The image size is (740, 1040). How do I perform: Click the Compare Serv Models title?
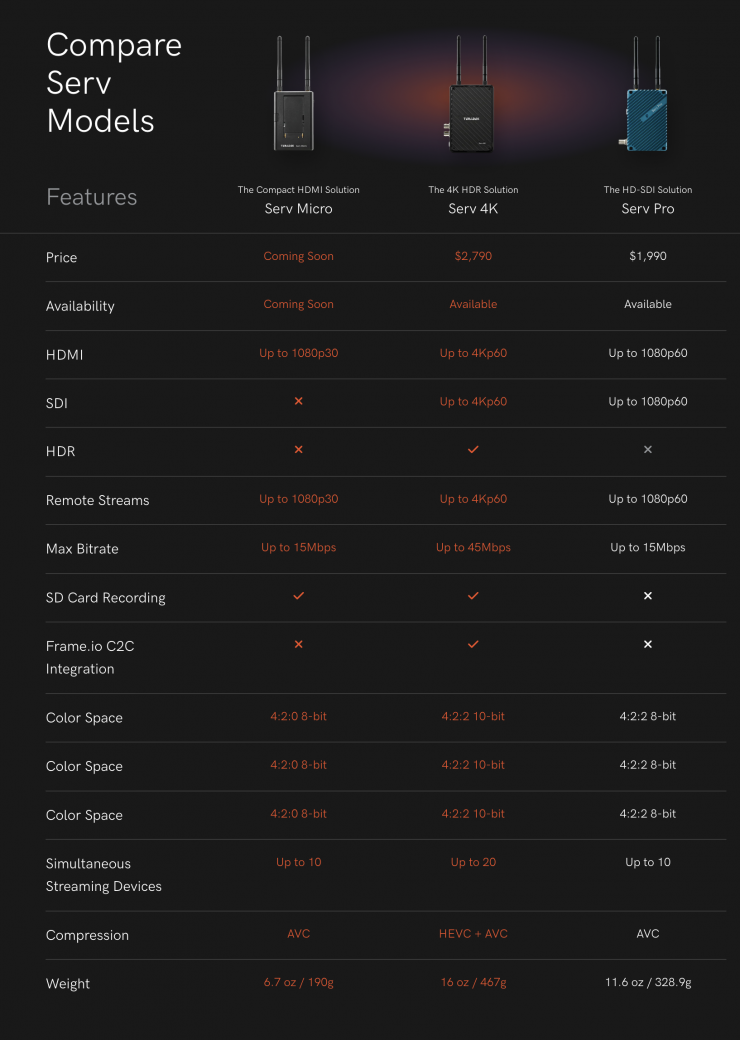coord(114,83)
